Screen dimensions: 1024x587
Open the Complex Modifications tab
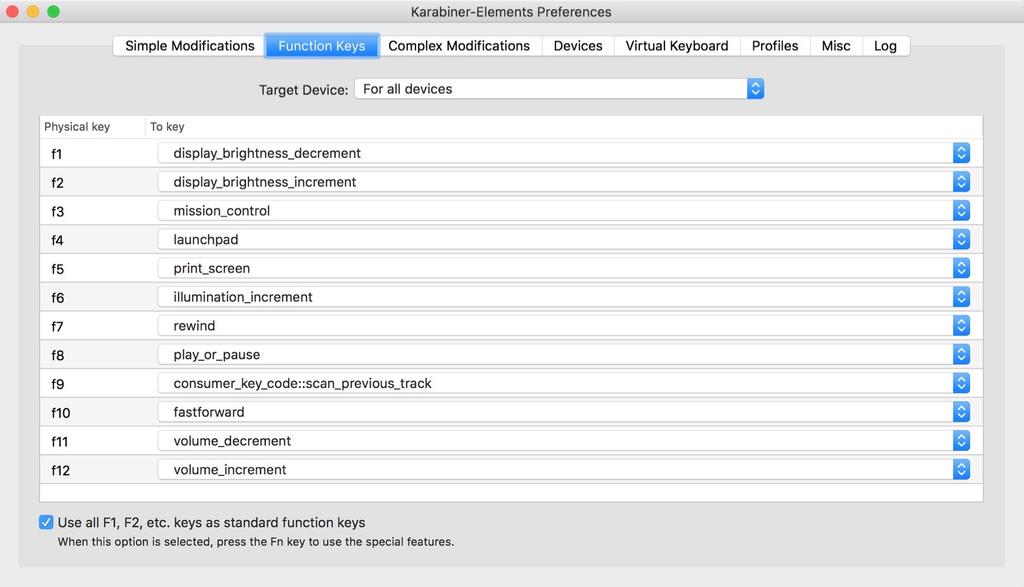[x=459, y=46]
